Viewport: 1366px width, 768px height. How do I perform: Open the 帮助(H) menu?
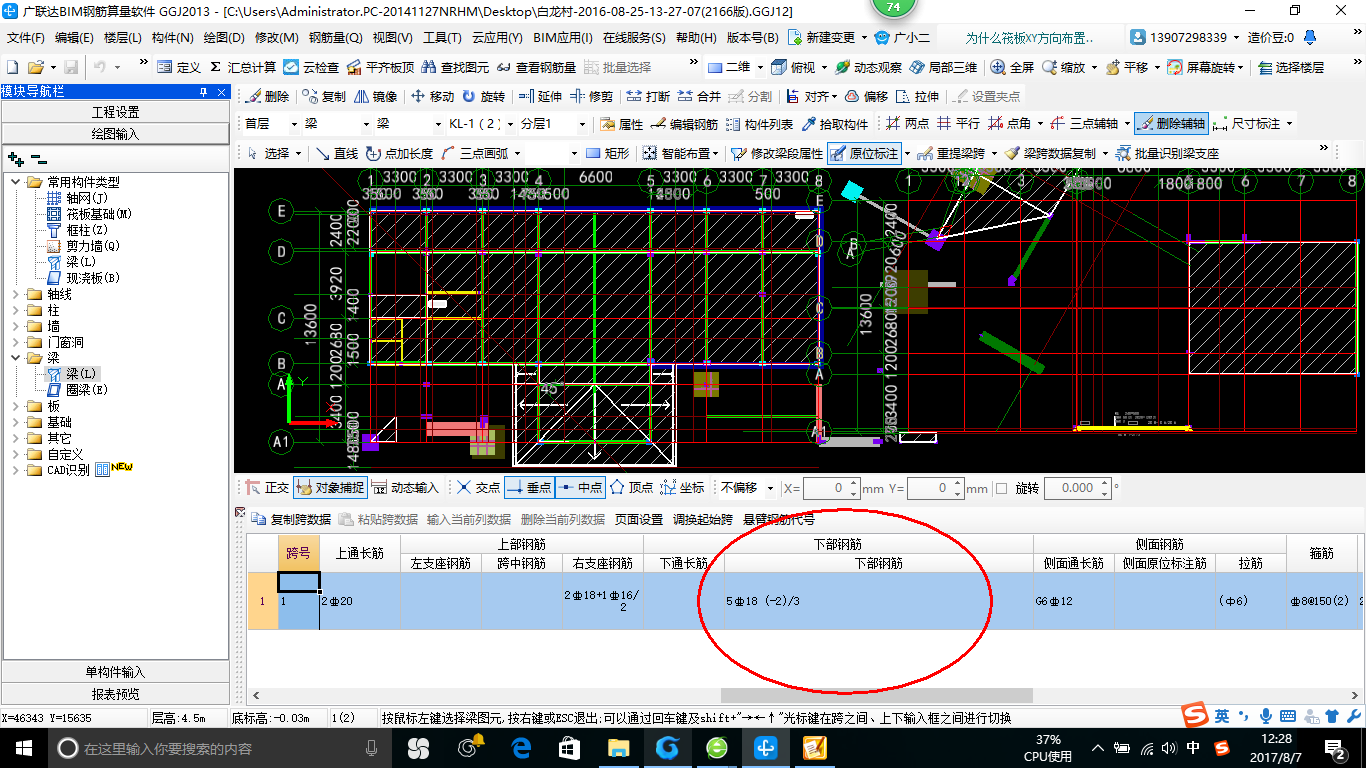coord(696,38)
